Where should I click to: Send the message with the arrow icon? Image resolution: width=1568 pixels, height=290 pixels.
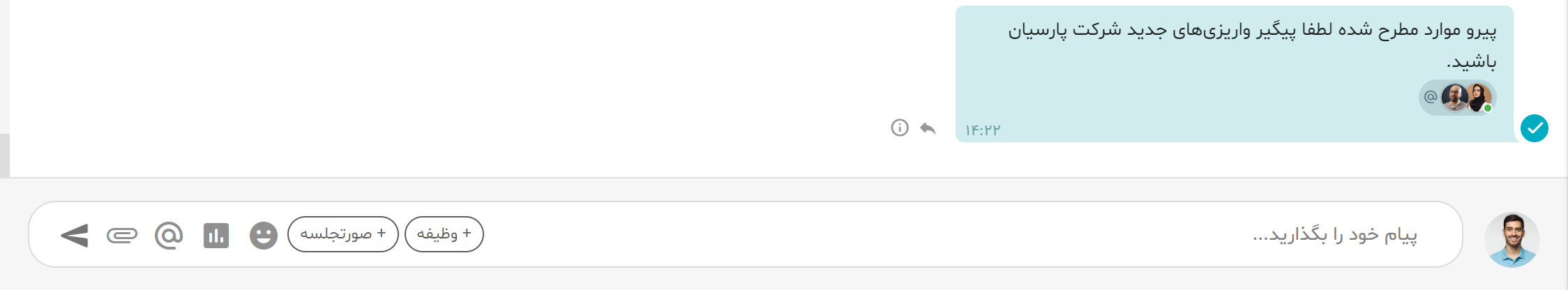tap(75, 236)
